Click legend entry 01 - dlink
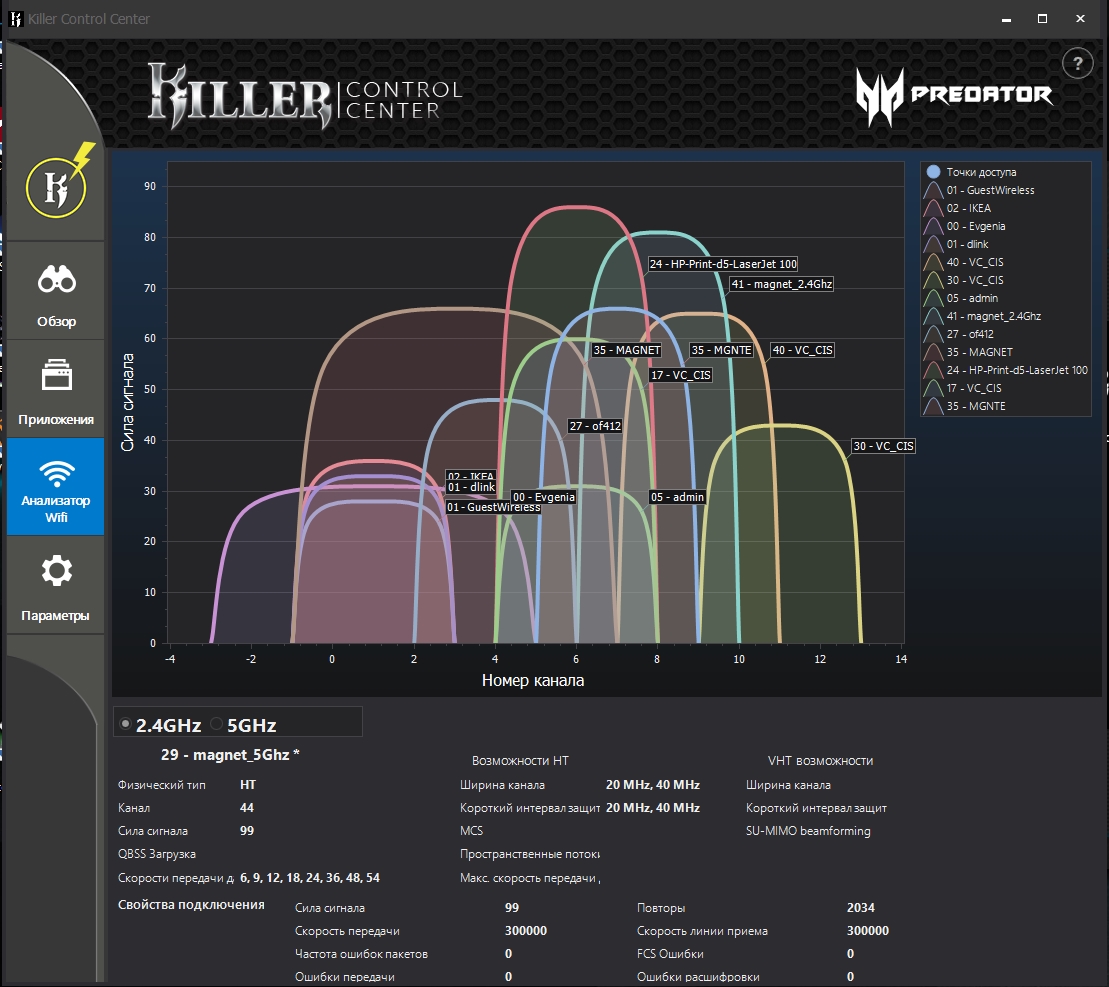The image size is (1109, 987). tap(967, 244)
